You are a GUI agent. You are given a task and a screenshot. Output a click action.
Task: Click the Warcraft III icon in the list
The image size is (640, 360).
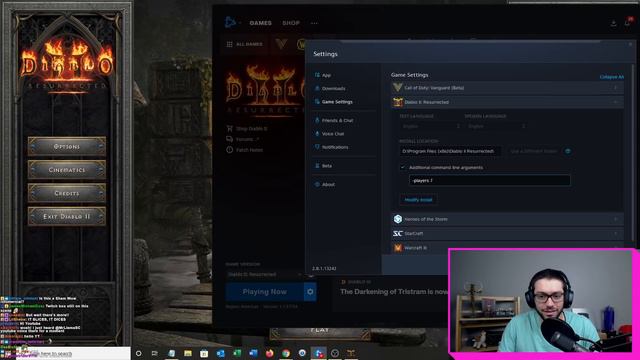pyautogui.click(x=398, y=248)
